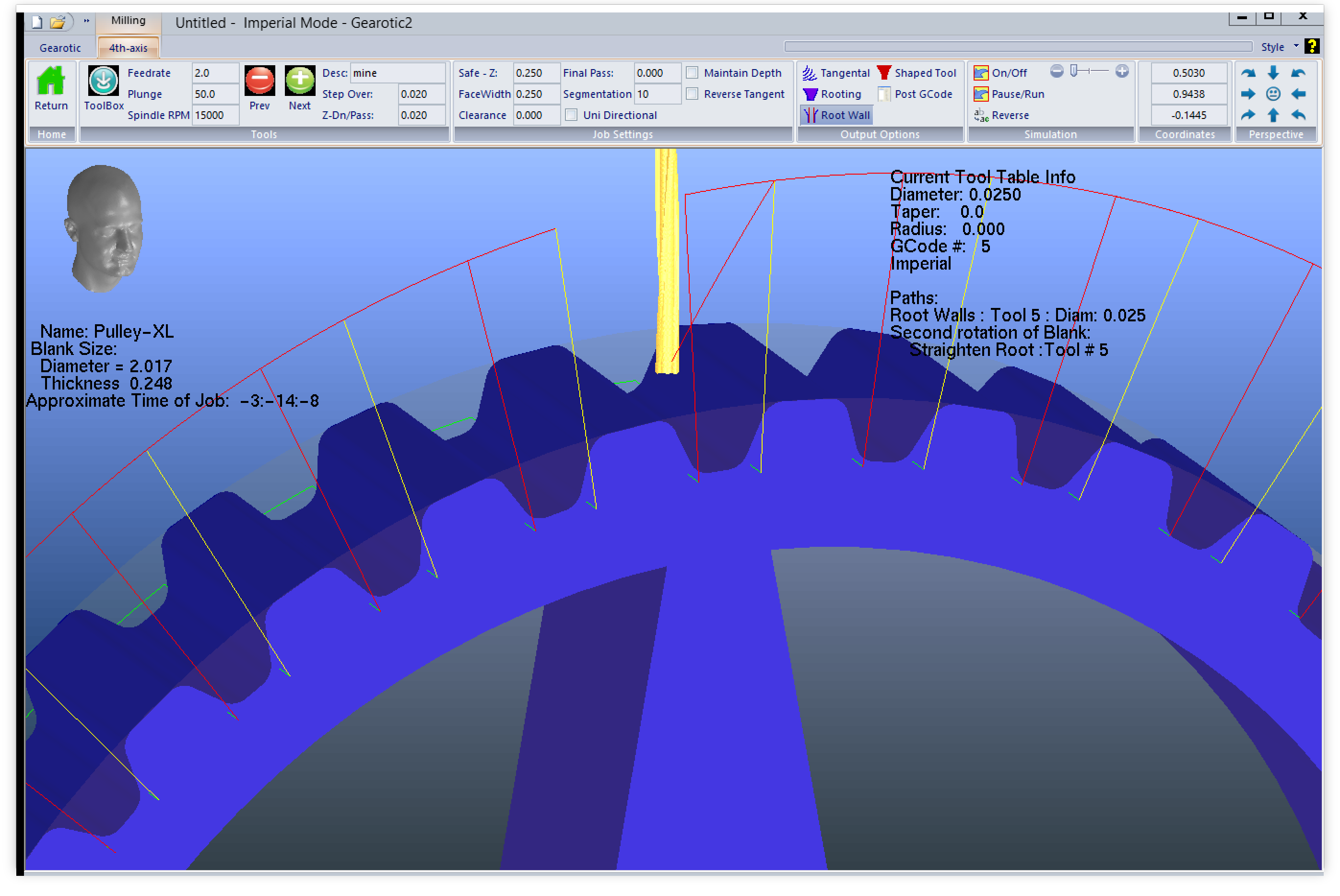
Task: Open the Milling ribbon tab
Action: pos(128,21)
